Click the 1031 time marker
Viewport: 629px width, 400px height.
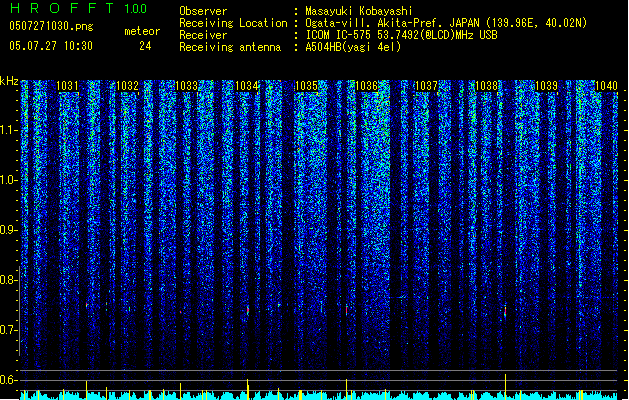tap(67, 86)
